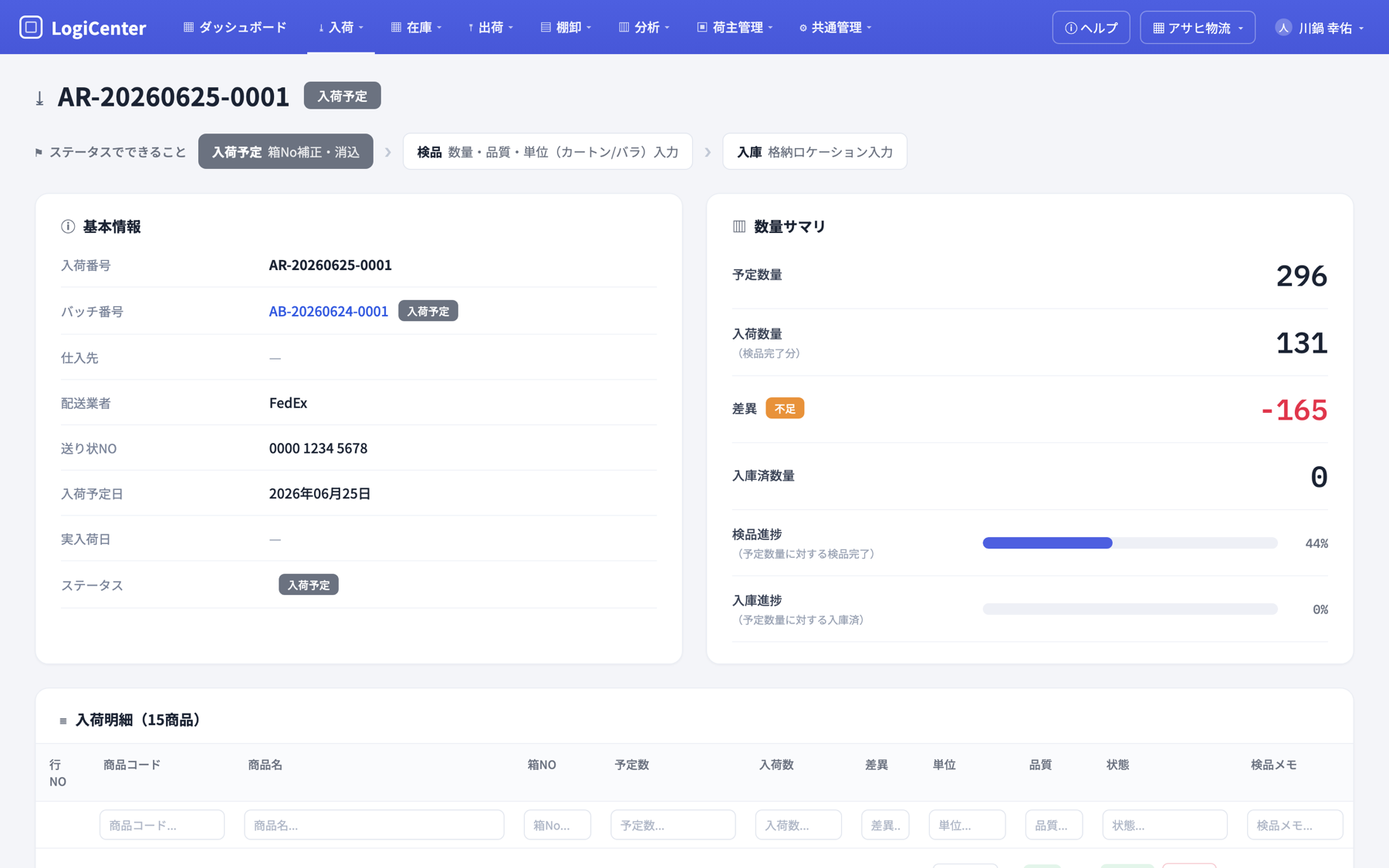Open the 入荷 navigation menu
This screenshot has height=868, width=1389.
pyautogui.click(x=341, y=27)
